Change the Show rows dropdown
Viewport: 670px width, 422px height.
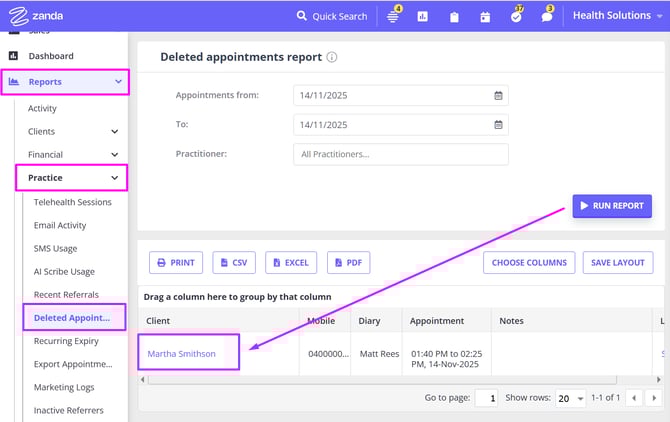point(571,398)
